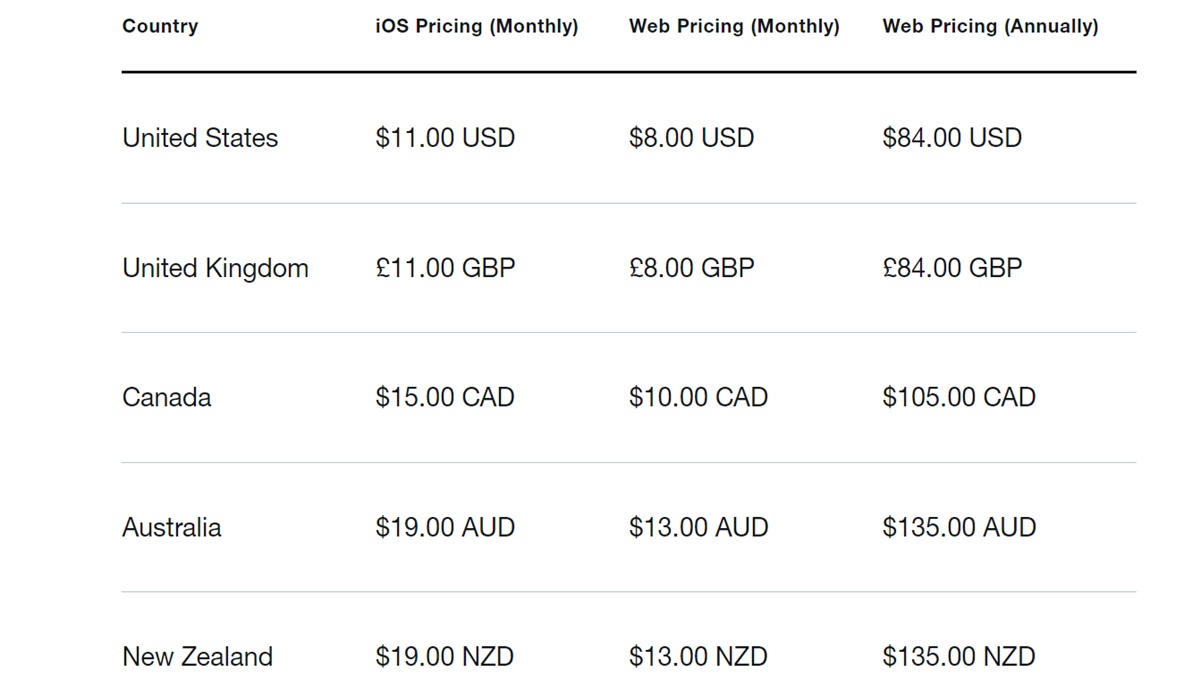Viewport: 1200px width, 675px height.
Task: Click the $8.00 USD web monthly price
Action: click(691, 138)
